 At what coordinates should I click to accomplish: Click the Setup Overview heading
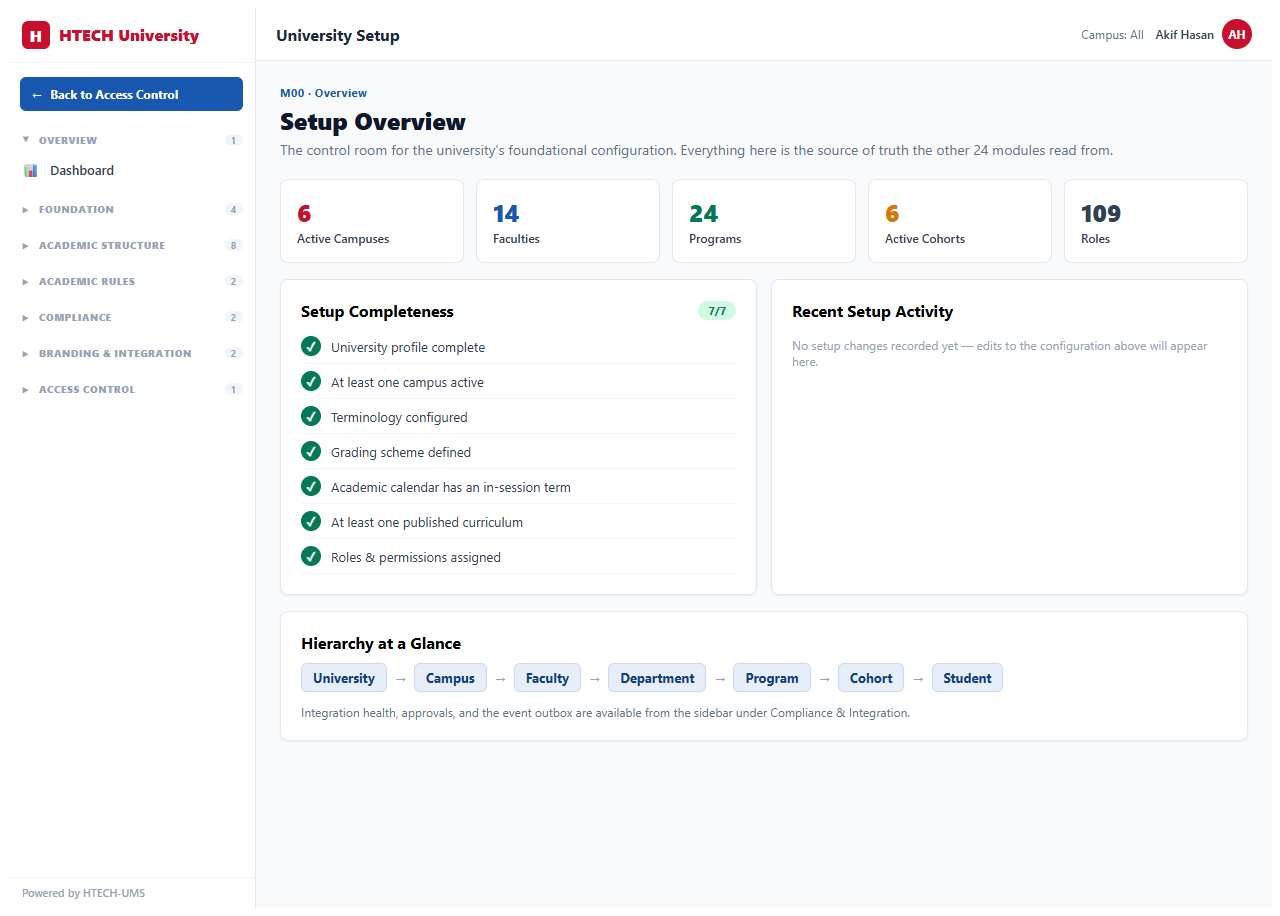pyautogui.click(x=373, y=122)
